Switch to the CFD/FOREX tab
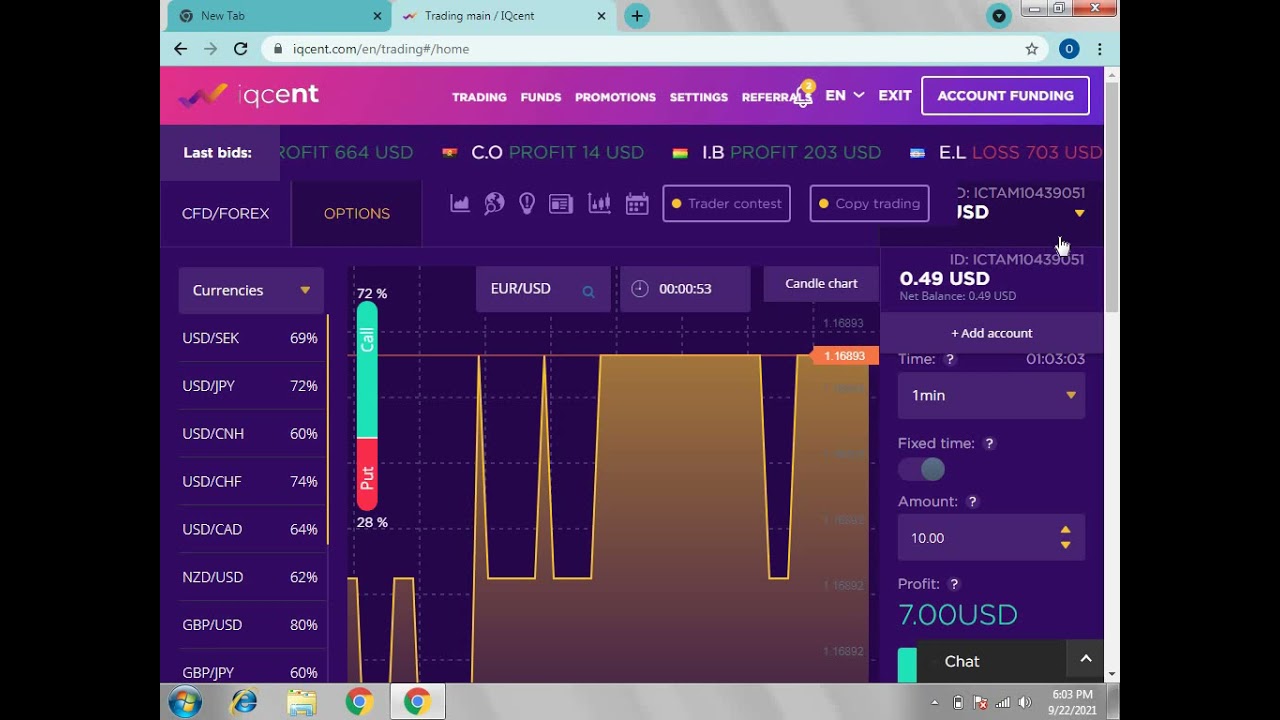This screenshot has height=720, width=1280. coord(226,213)
